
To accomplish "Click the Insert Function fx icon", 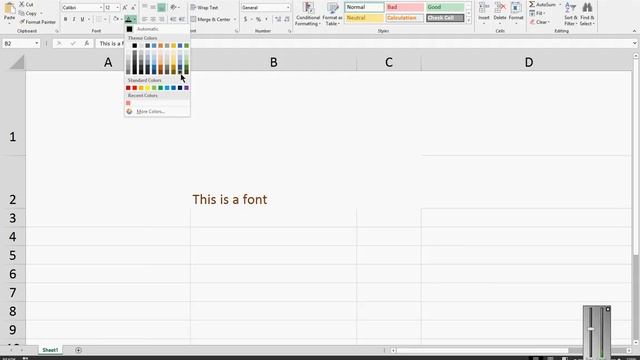I will coord(87,43).
